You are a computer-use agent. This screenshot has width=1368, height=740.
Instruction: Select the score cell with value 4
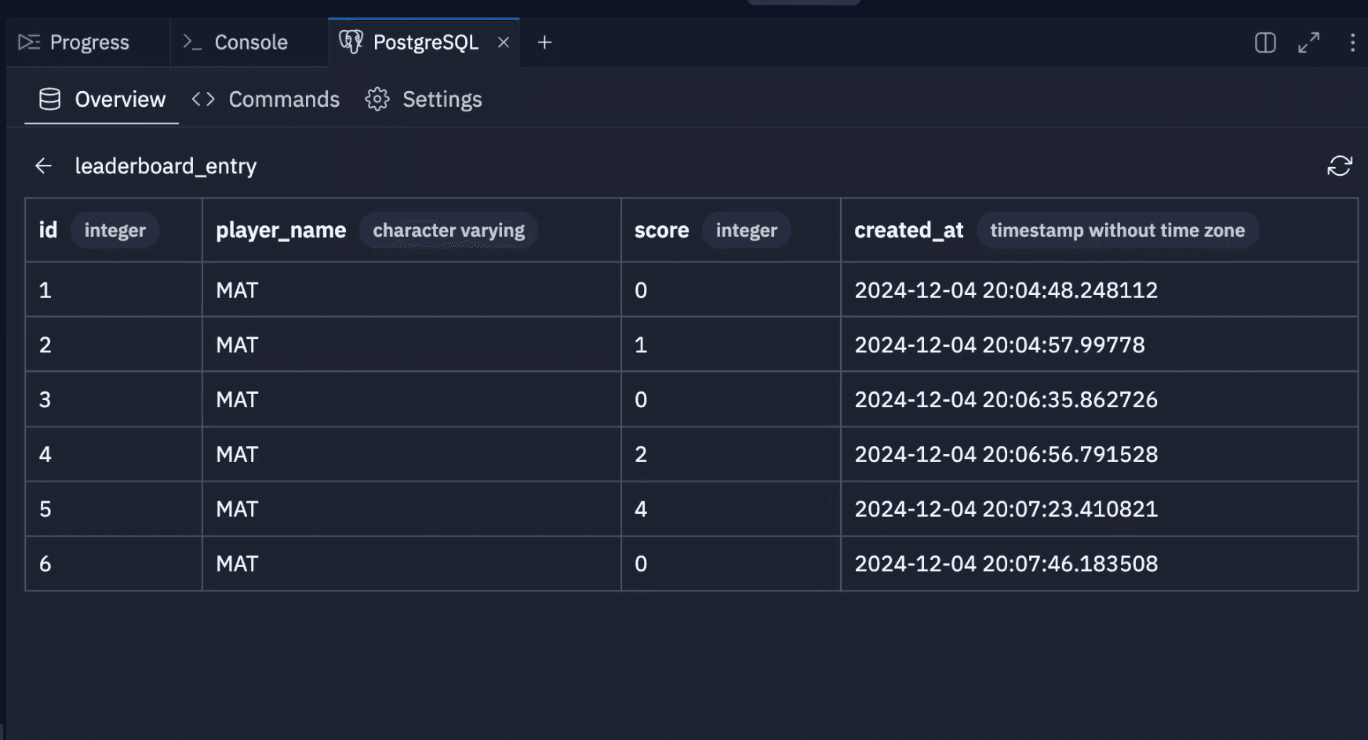[641, 509]
